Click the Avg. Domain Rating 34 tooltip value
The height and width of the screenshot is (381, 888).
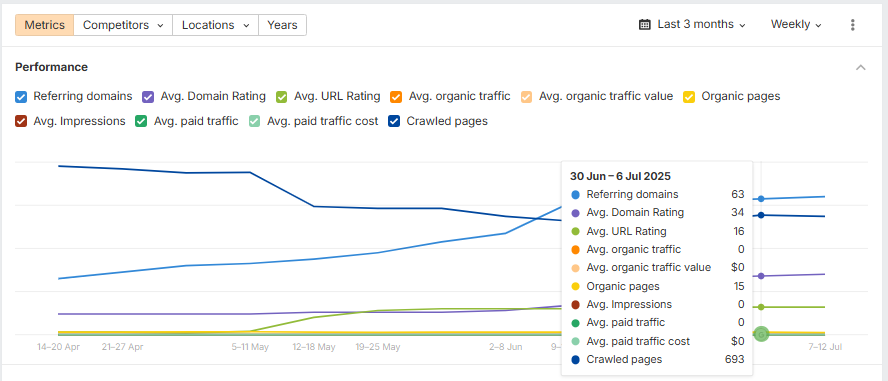coord(737,213)
